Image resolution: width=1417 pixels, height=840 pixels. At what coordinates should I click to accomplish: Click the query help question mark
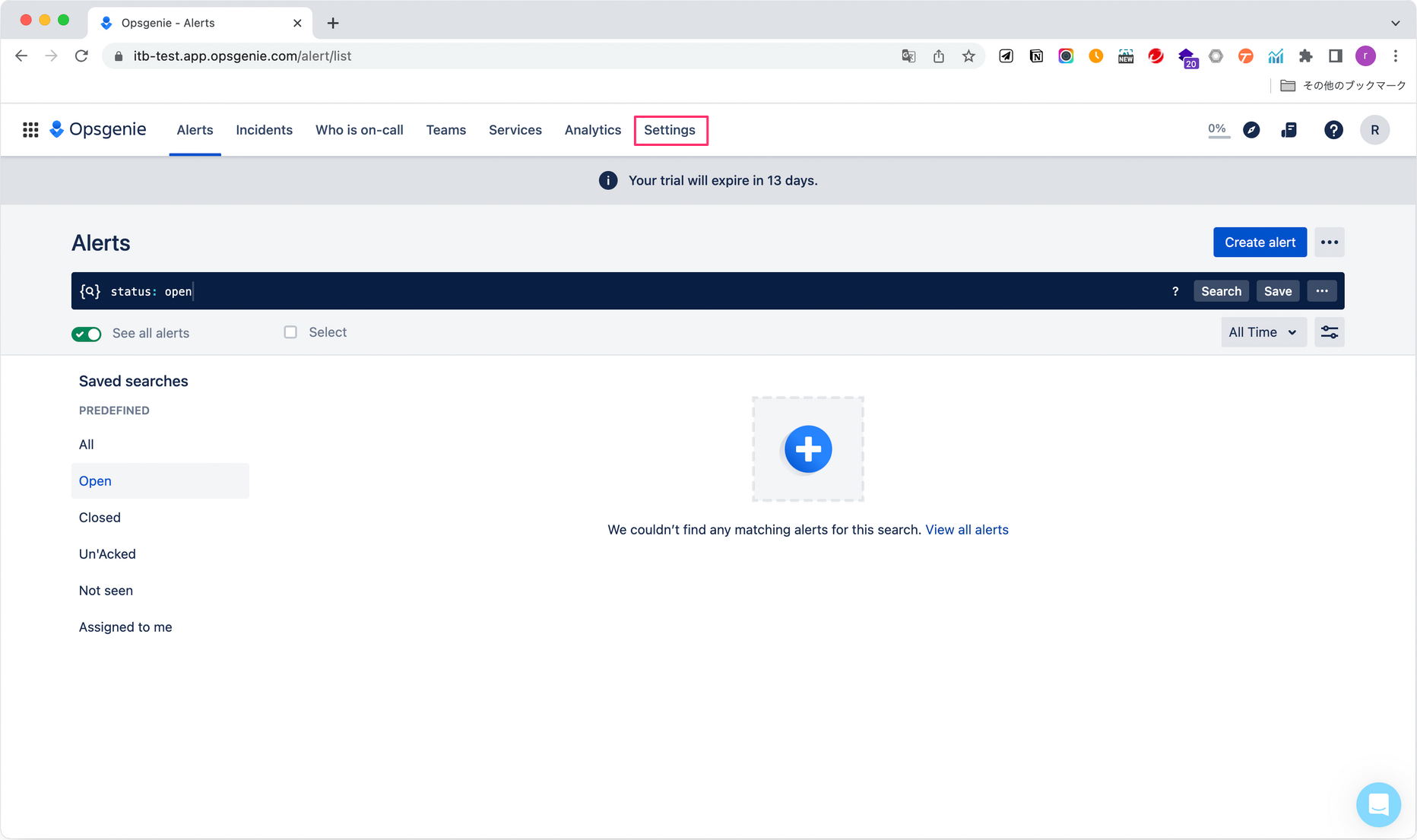[x=1175, y=291]
